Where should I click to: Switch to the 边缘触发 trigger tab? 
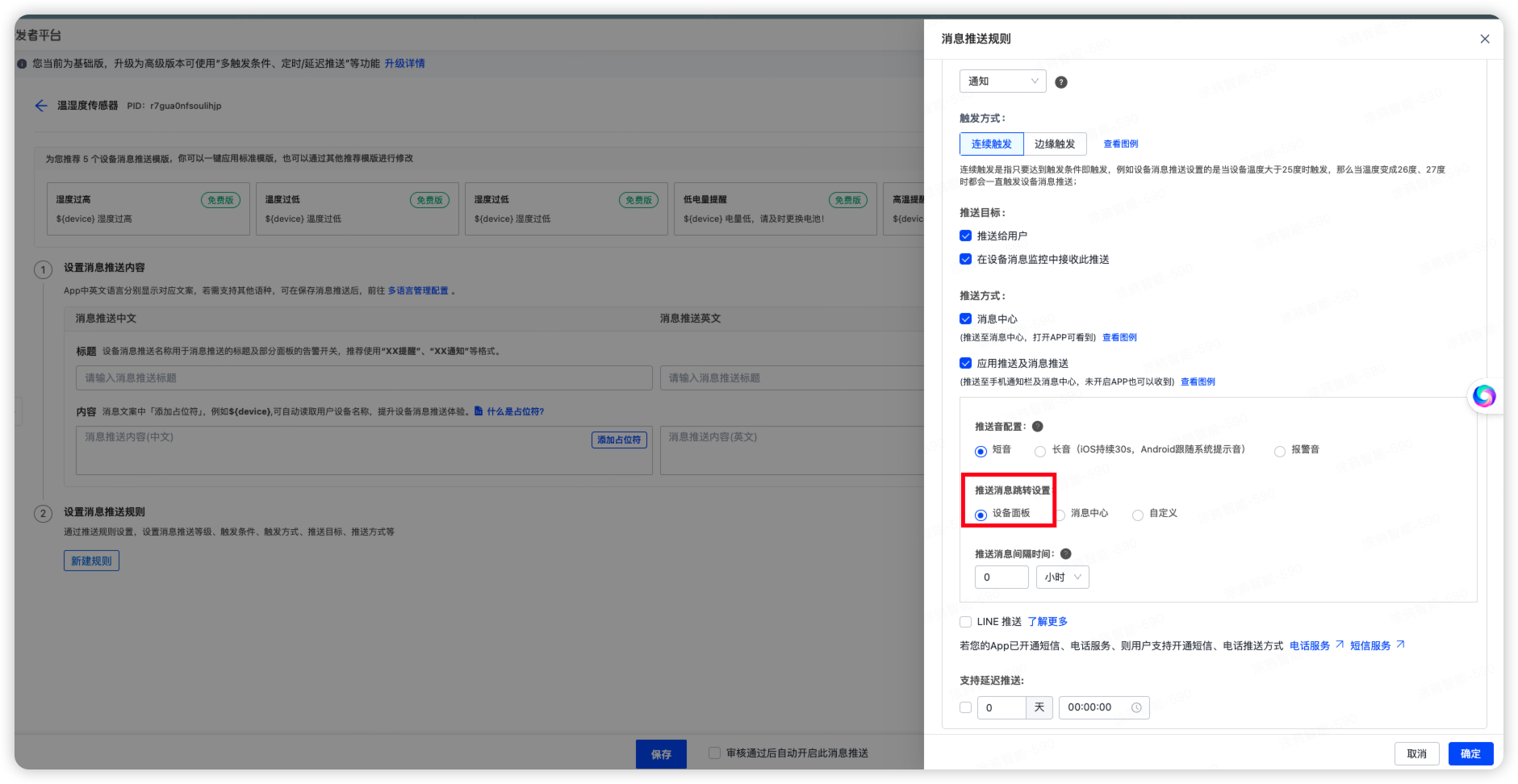point(1055,144)
